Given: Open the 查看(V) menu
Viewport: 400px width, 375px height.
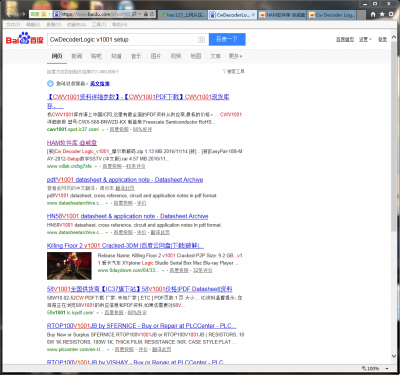Looking at the screenshot, I should tap(53, 25).
